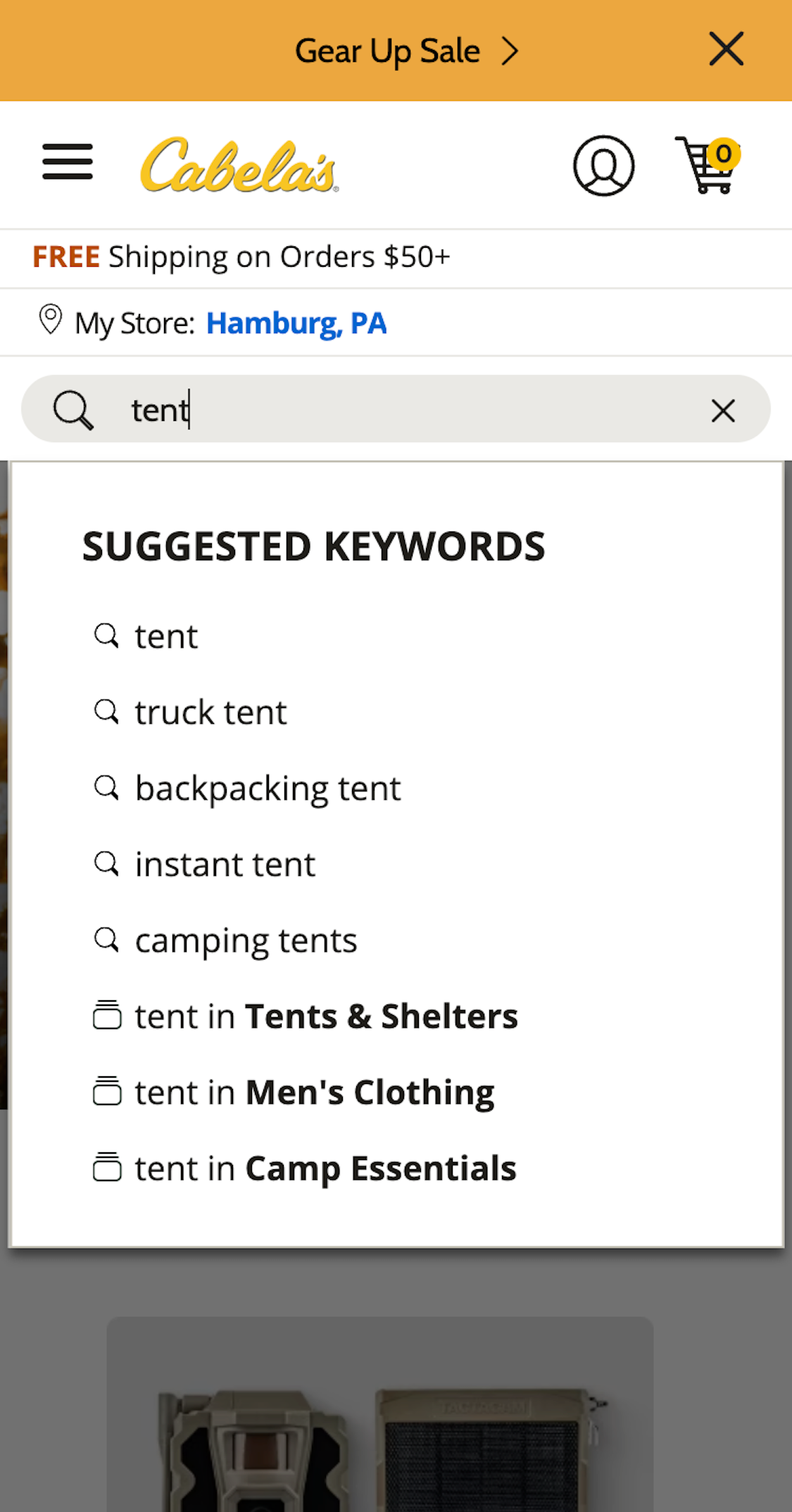
Task: Open the hamburger navigation menu
Action: pyautogui.click(x=67, y=162)
